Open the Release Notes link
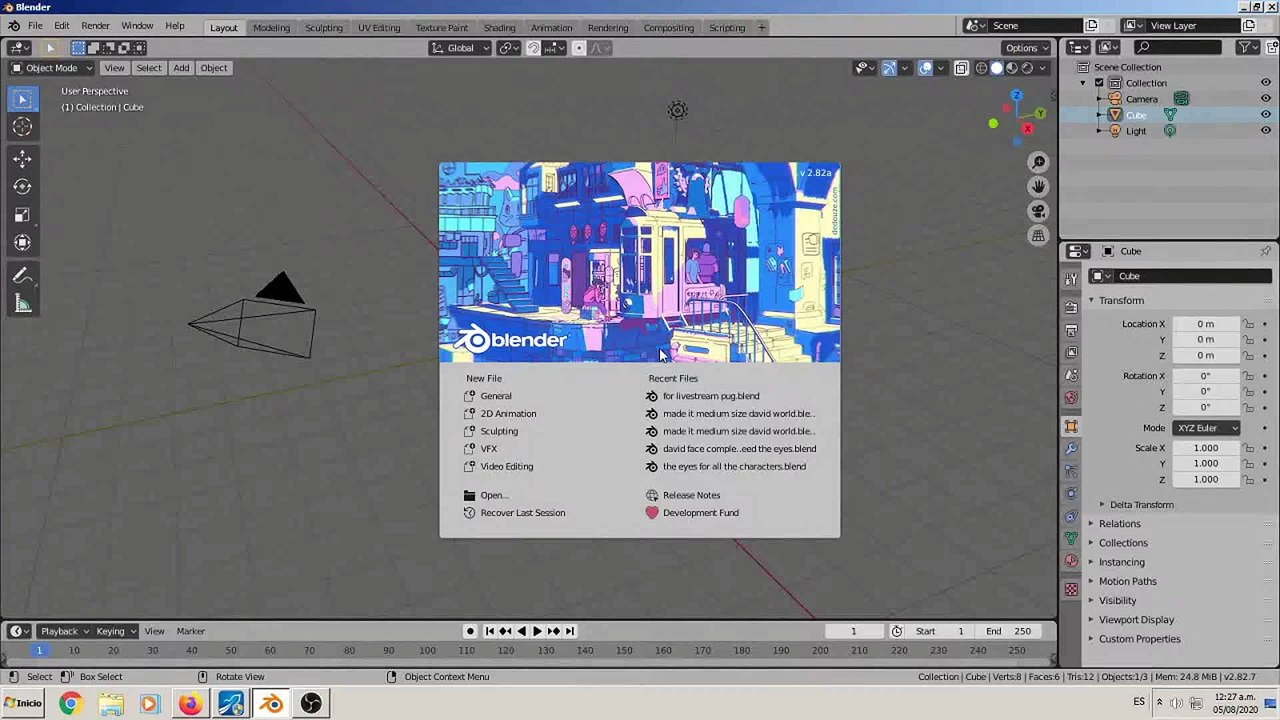Screen dimensions: 1280x720 click(x=691, y=495)
